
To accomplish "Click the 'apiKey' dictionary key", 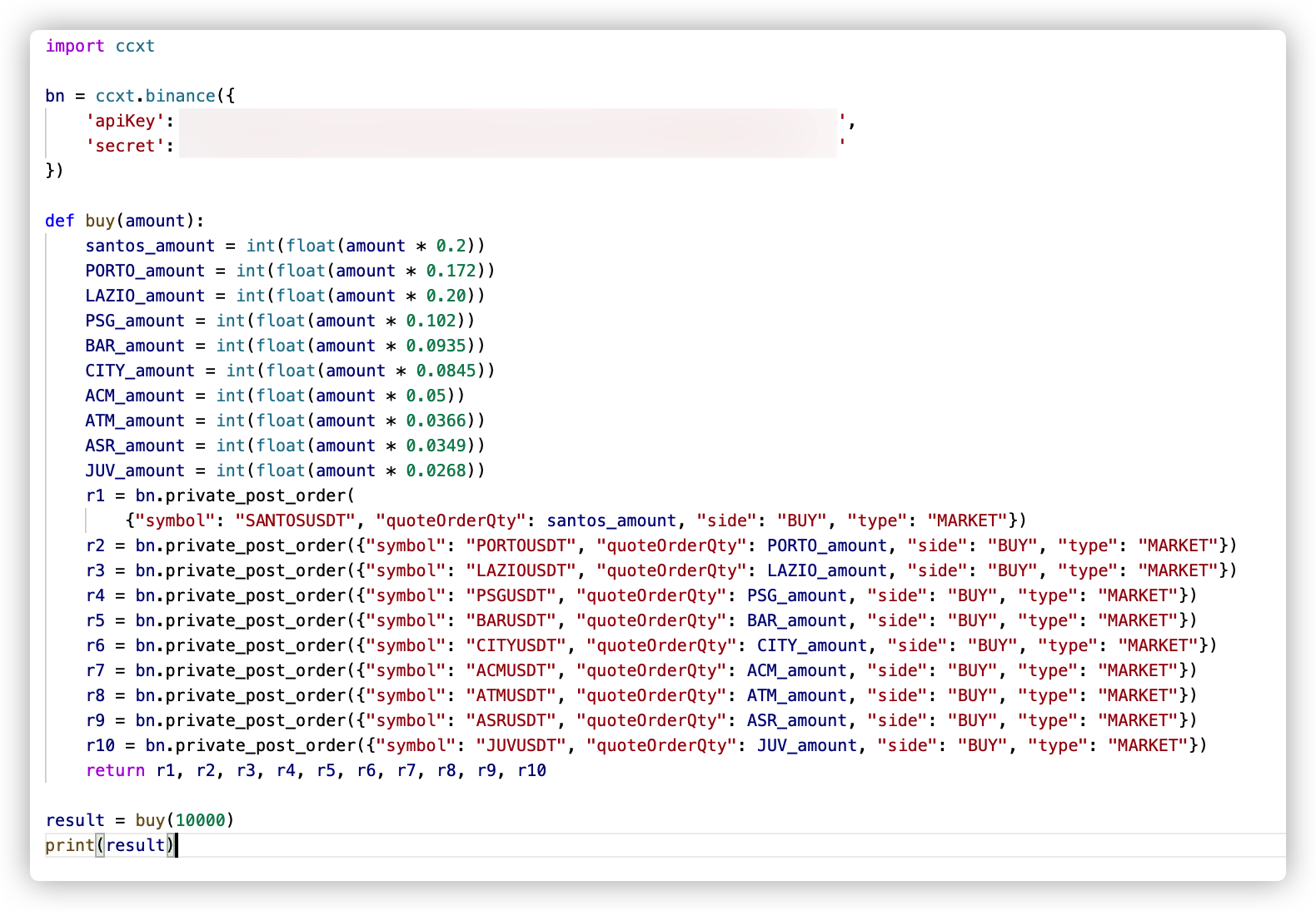I will (x=125, y=121).
